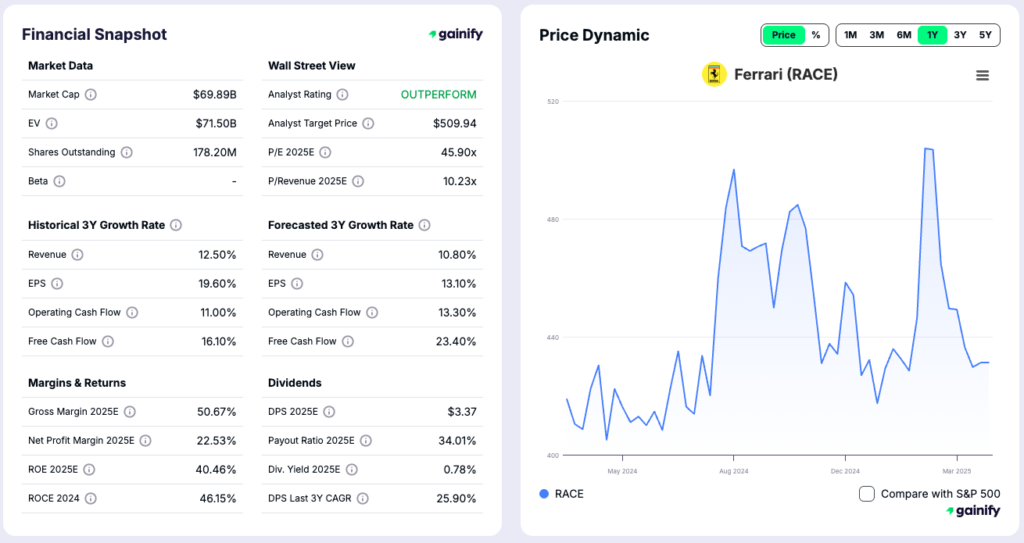Viewport: 1024px width, 543px height.
Task: Click the OUTPERFORM analyst rating
Action: 438,95
